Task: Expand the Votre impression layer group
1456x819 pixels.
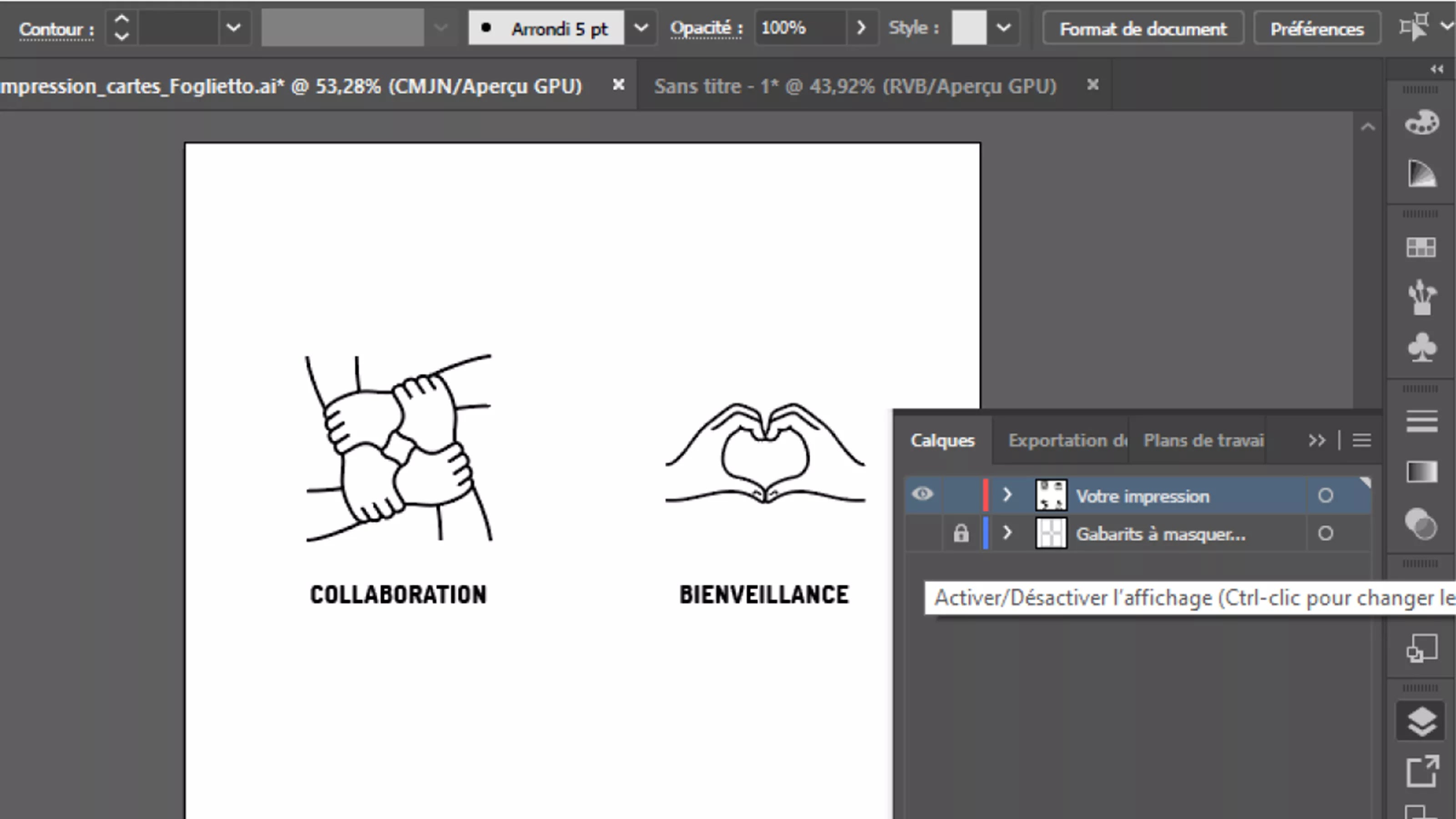Action: tap(1007, 494)
